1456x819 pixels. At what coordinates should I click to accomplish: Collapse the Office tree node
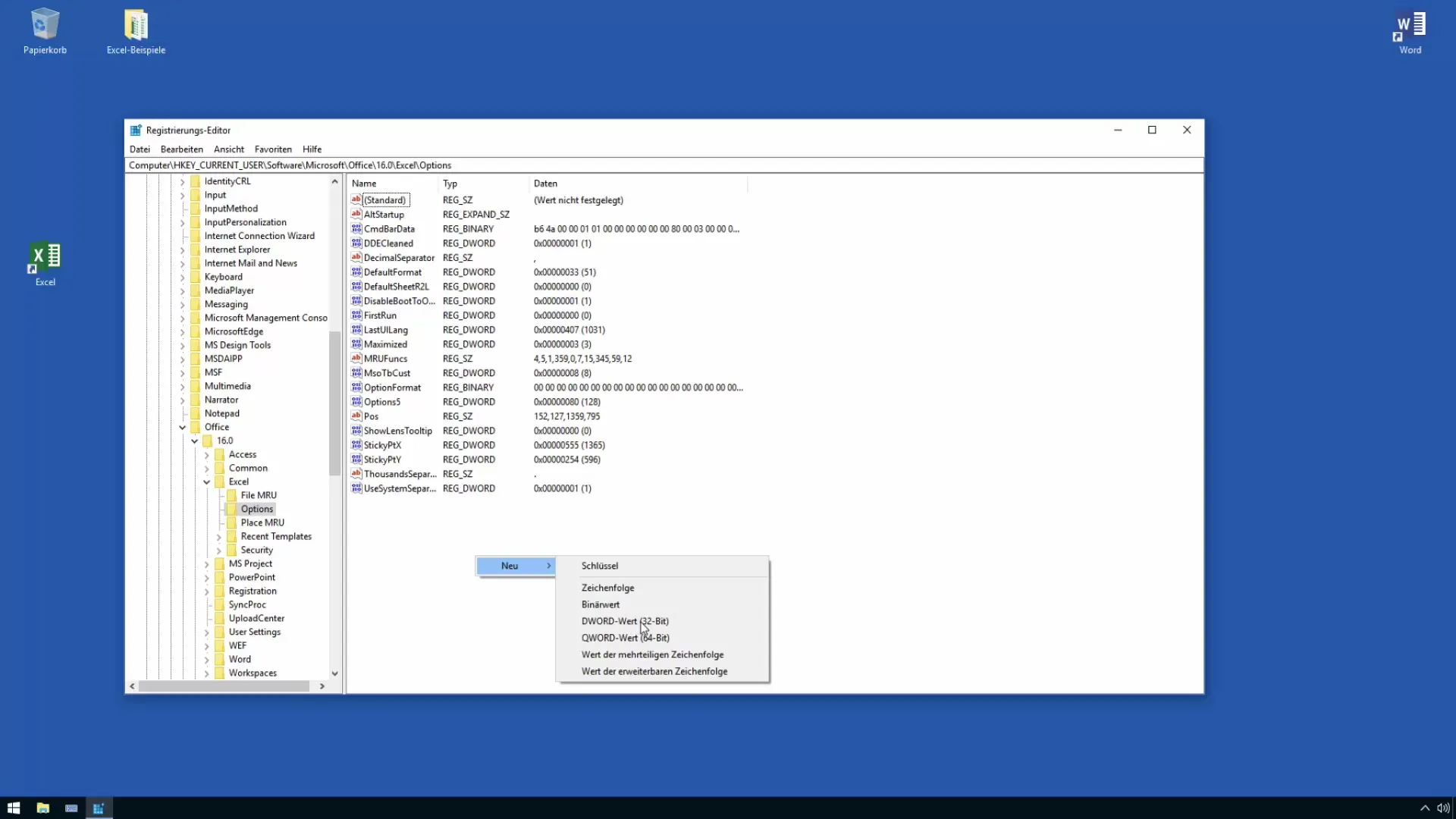click(182, 427)
